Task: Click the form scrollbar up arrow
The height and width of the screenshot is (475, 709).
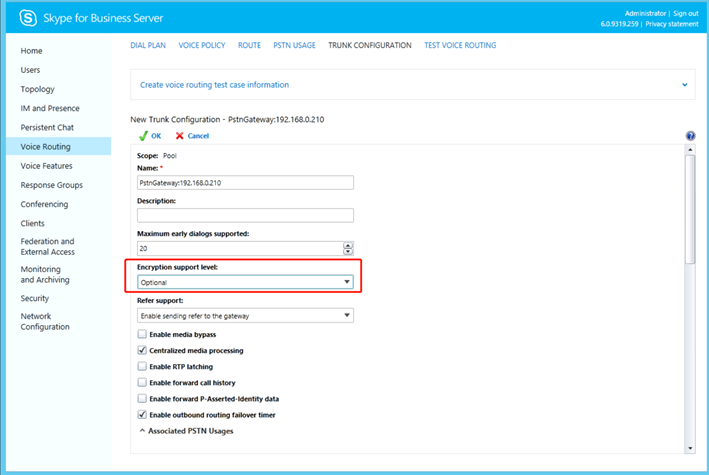Action: click(x=690, y=150)
